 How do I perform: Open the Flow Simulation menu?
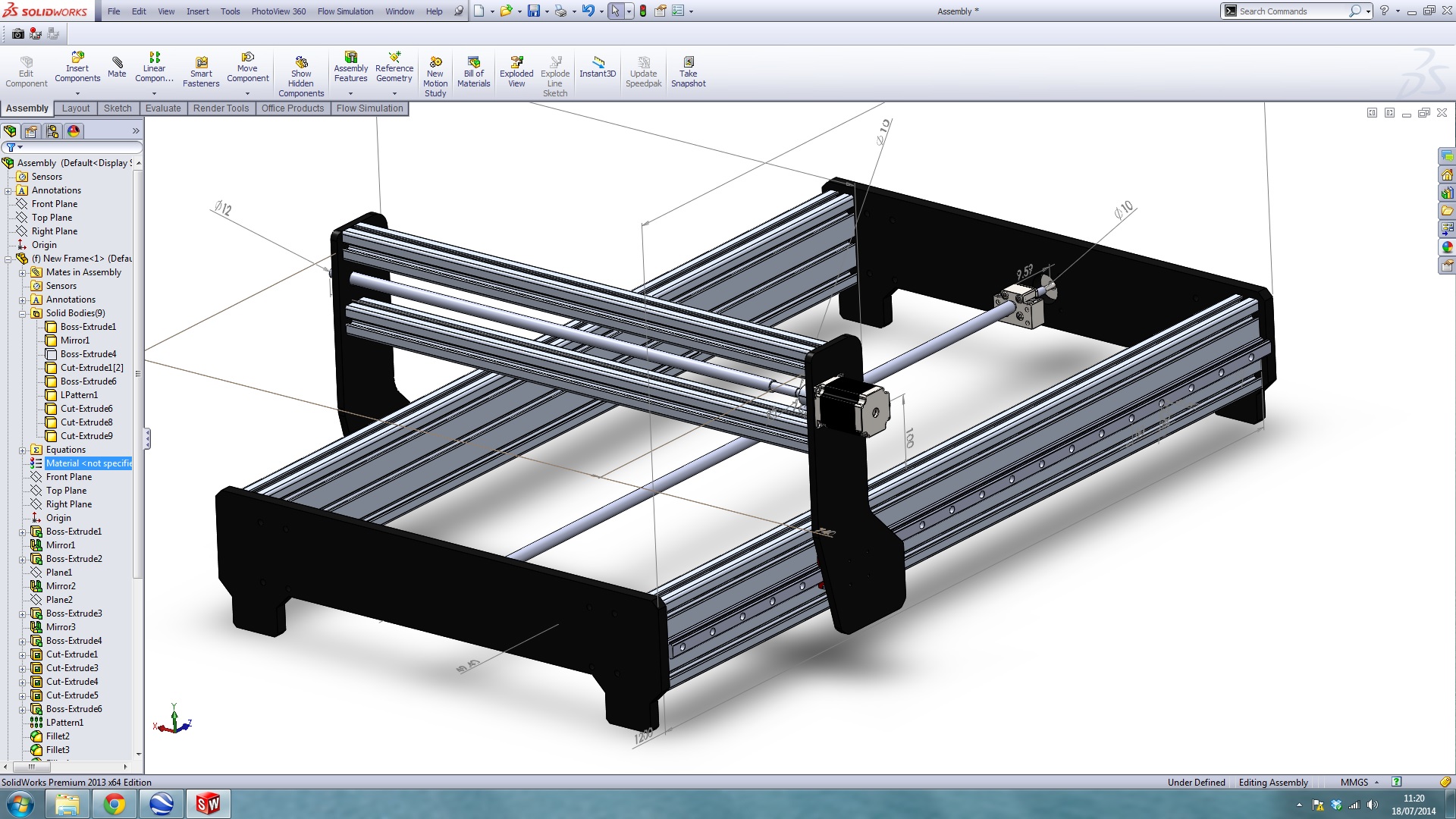click(345, 11)
